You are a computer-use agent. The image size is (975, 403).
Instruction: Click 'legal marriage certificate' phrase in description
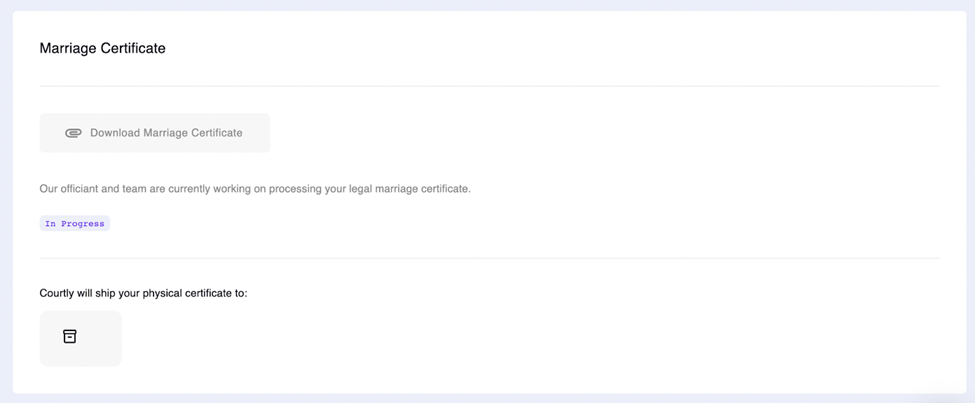click(412, 188)
